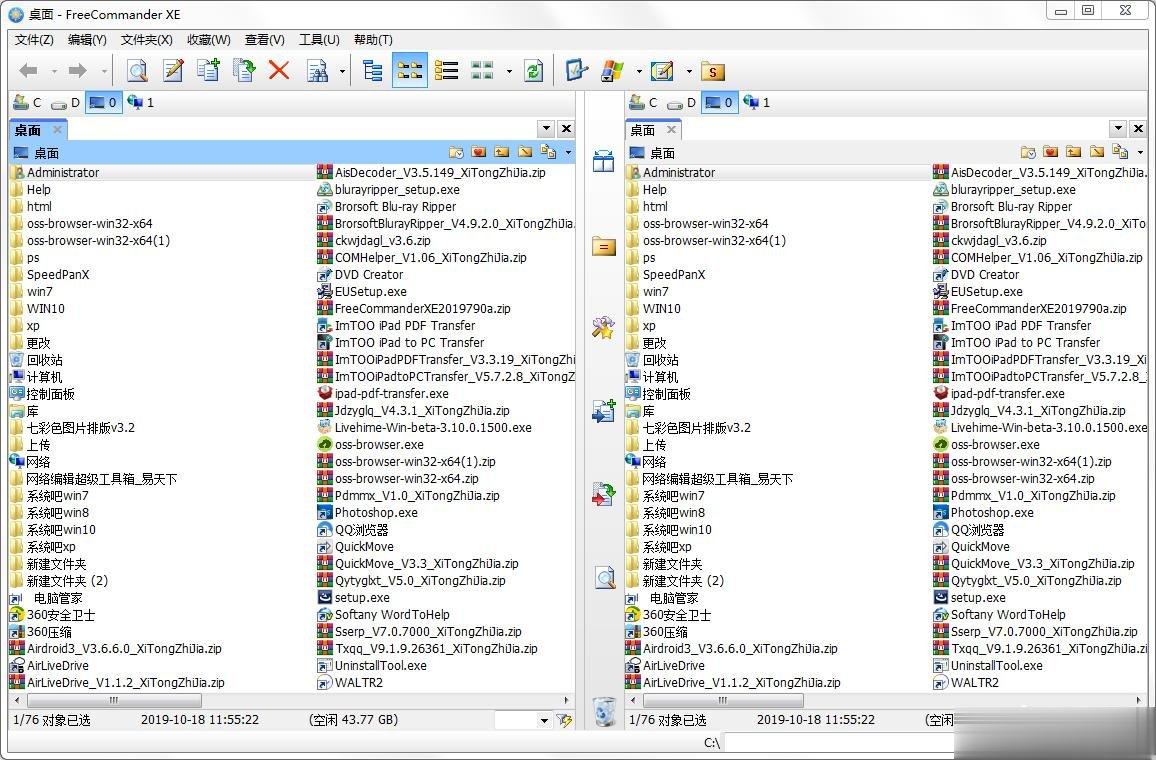Click the settings editor pencil icon

click(x=662, y=71)
